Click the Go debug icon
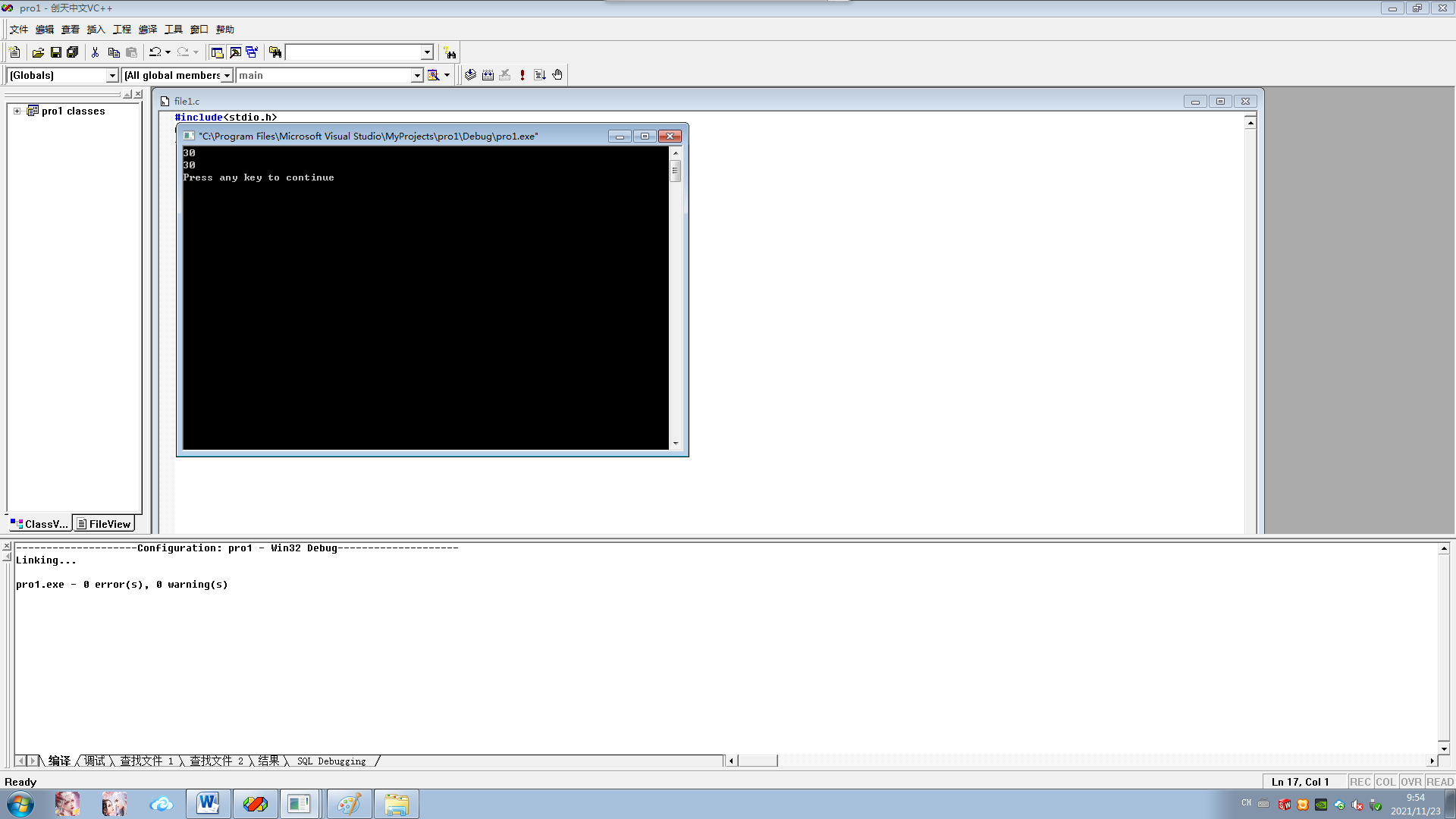 point(540,75)
